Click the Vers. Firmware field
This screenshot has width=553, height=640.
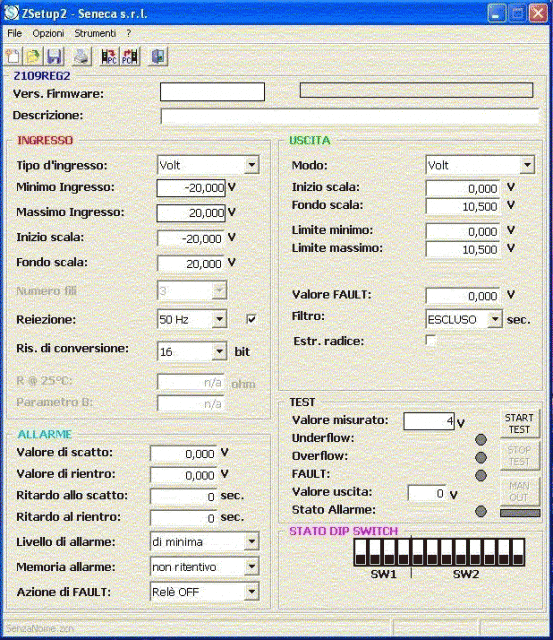pos(212,92)
